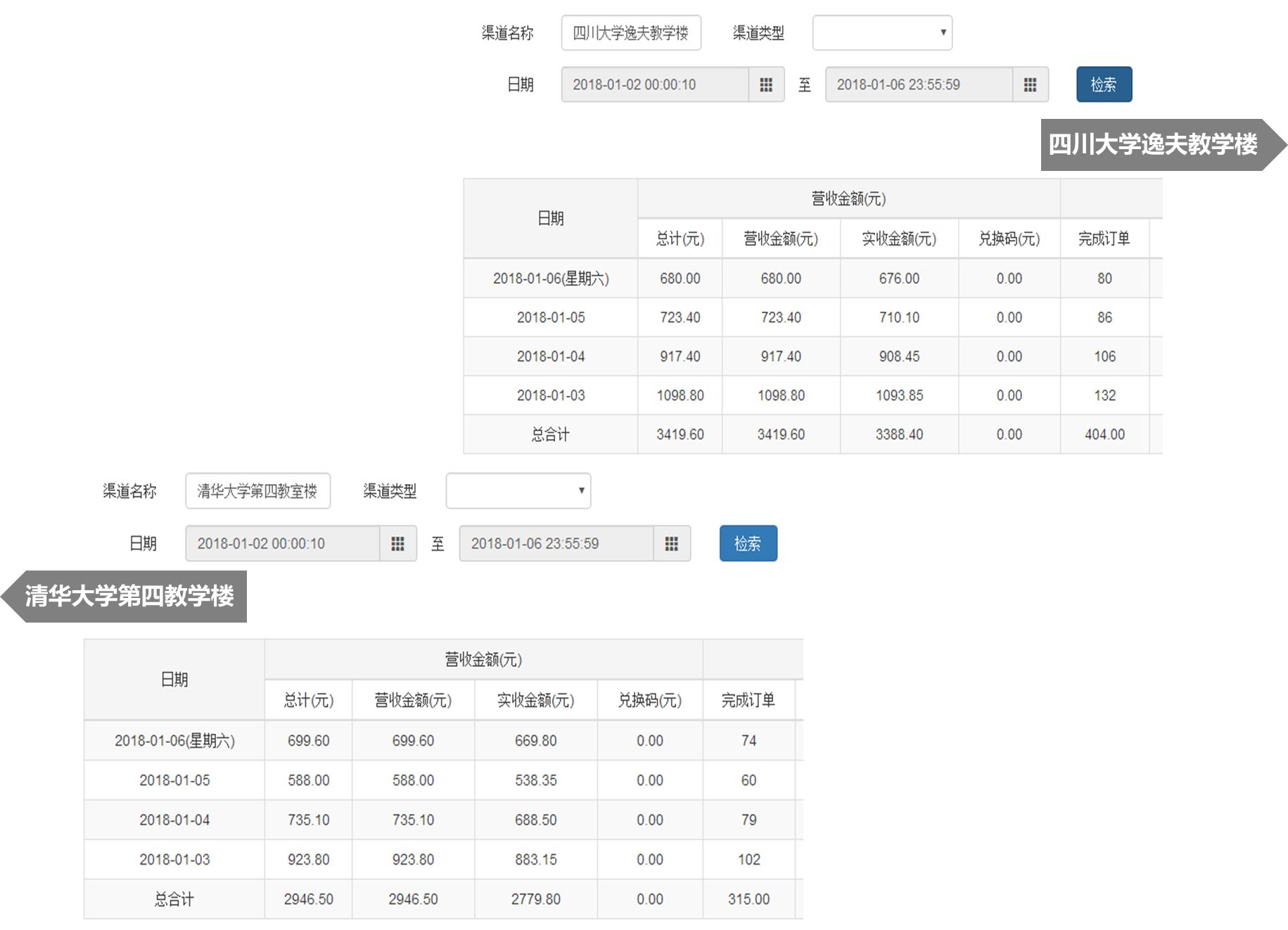
Task: Click 完成订单 column header in the 清华大学 table
Action: point(748,701)
